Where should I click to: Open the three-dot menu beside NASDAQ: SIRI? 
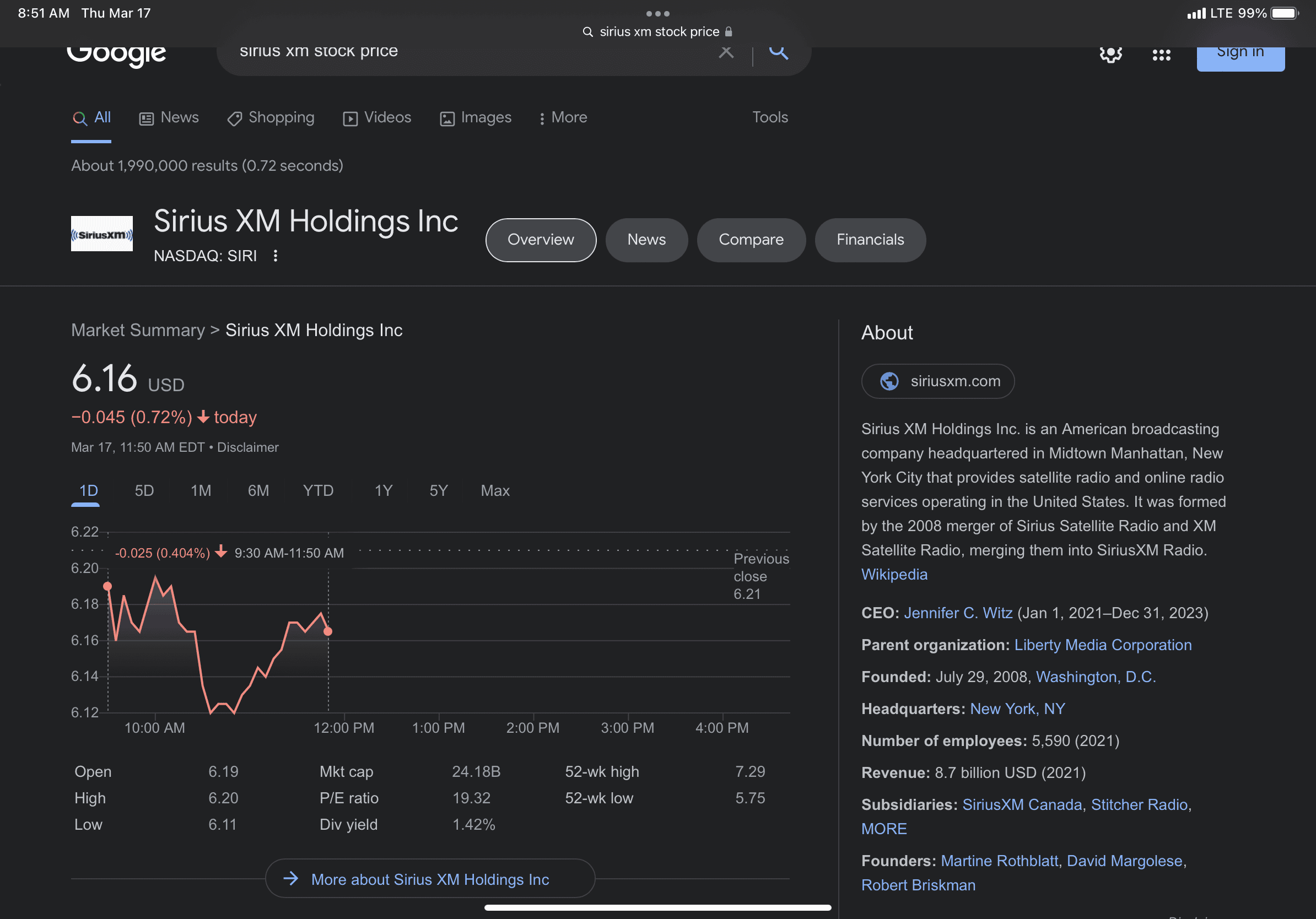click(x=276, y=256)
